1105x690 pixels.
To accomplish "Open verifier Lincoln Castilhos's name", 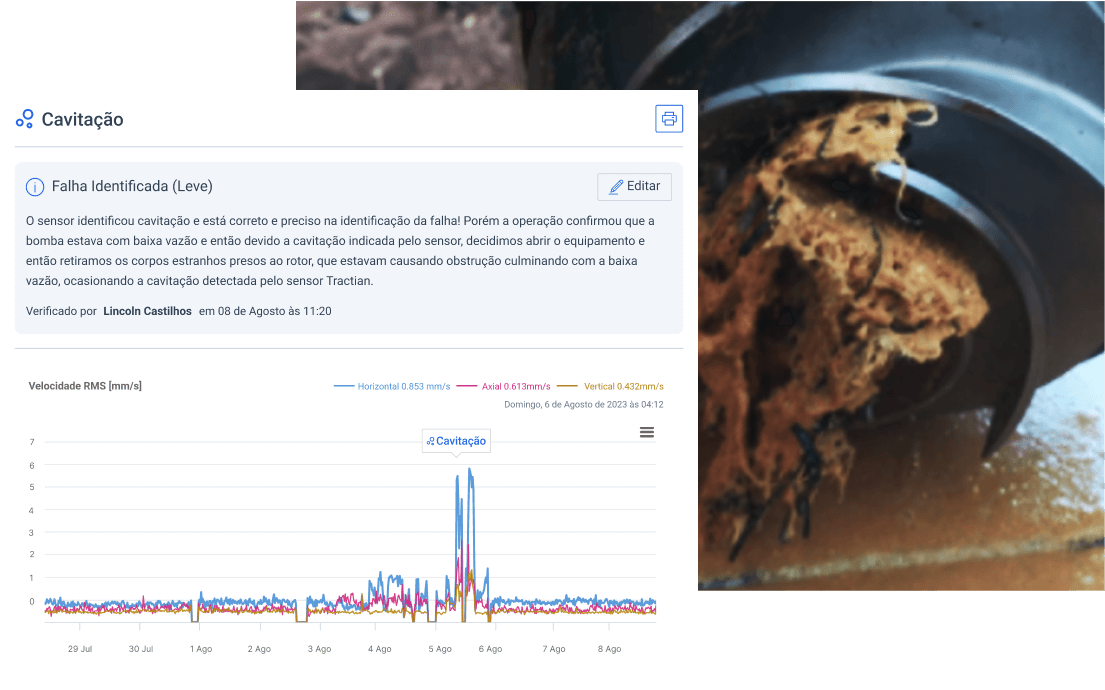I will click(x=147, y=311).
